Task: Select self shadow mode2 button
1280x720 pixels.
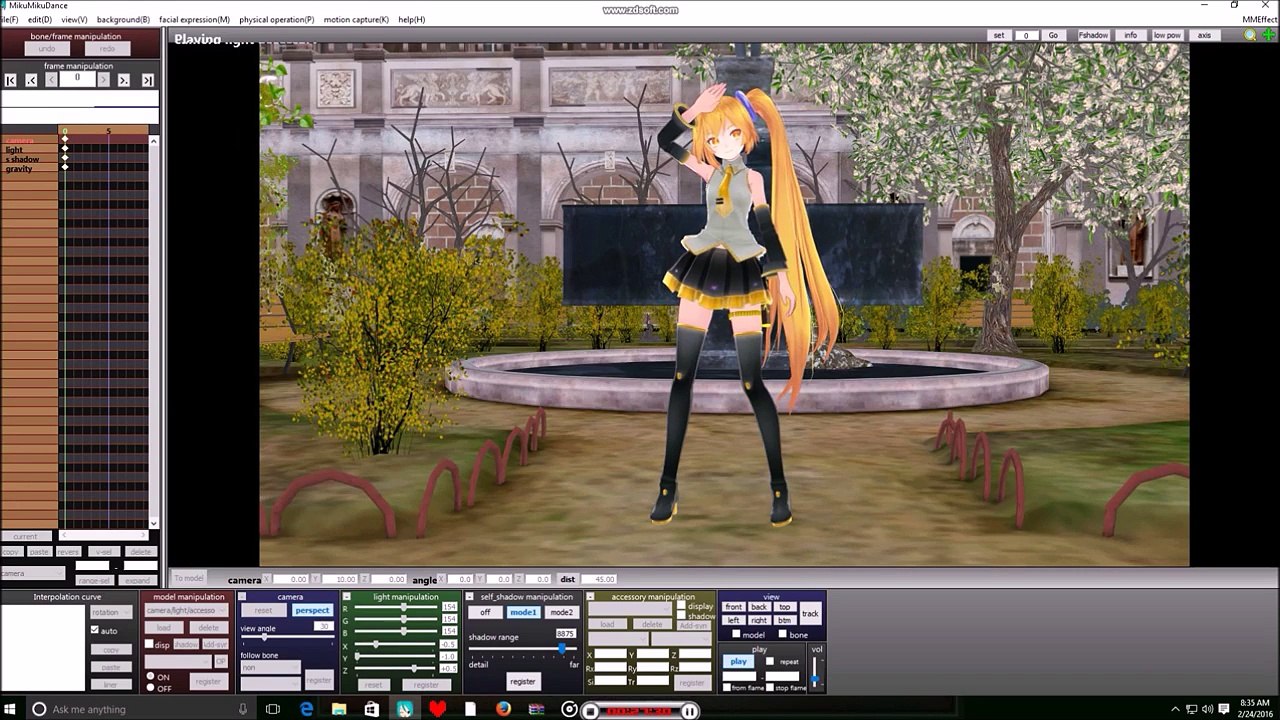Action: [x=562, y=612]
